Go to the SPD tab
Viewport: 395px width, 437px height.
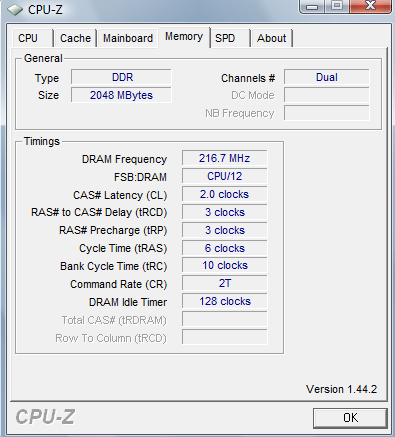[x=230, y=38]
